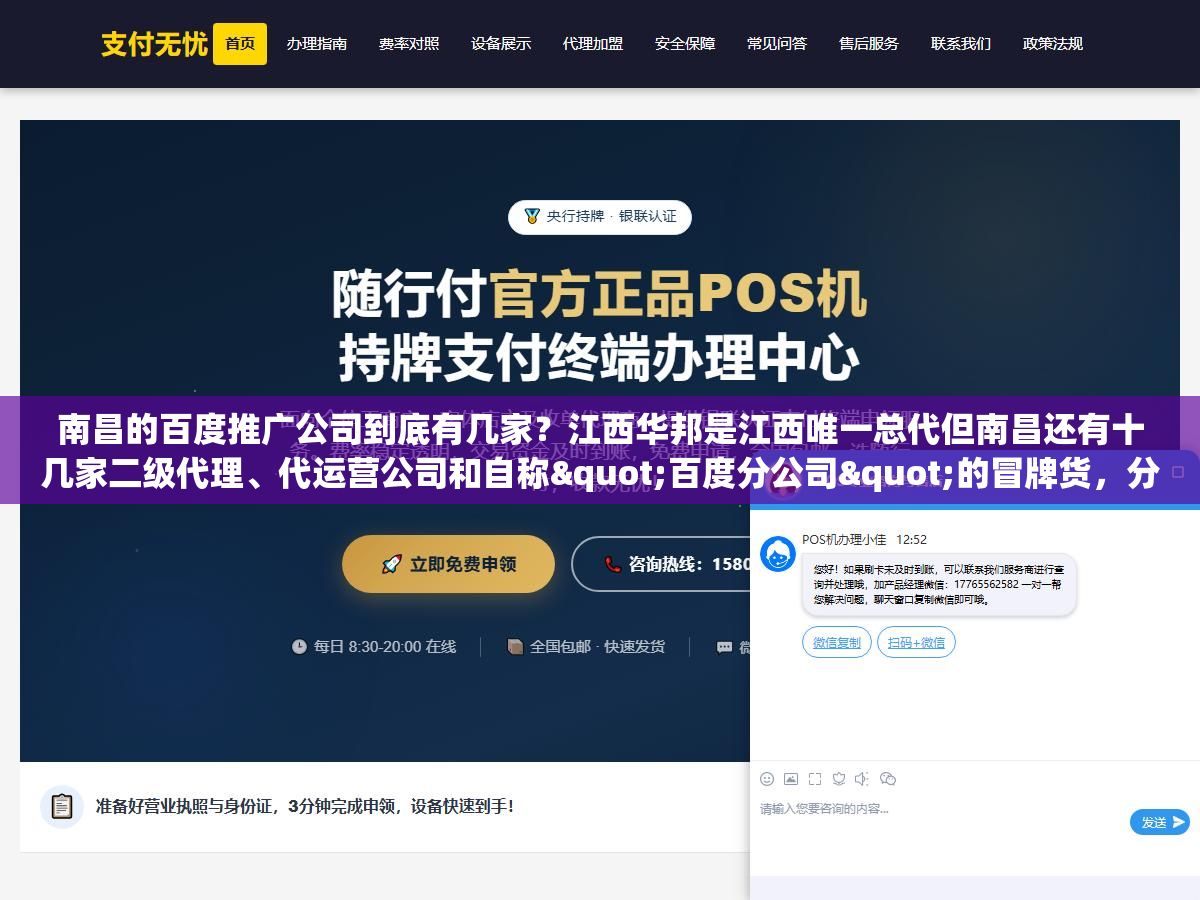Click the chat message bubble text
Viewport: 1200px width, 900px height.
tap(938, 584)
